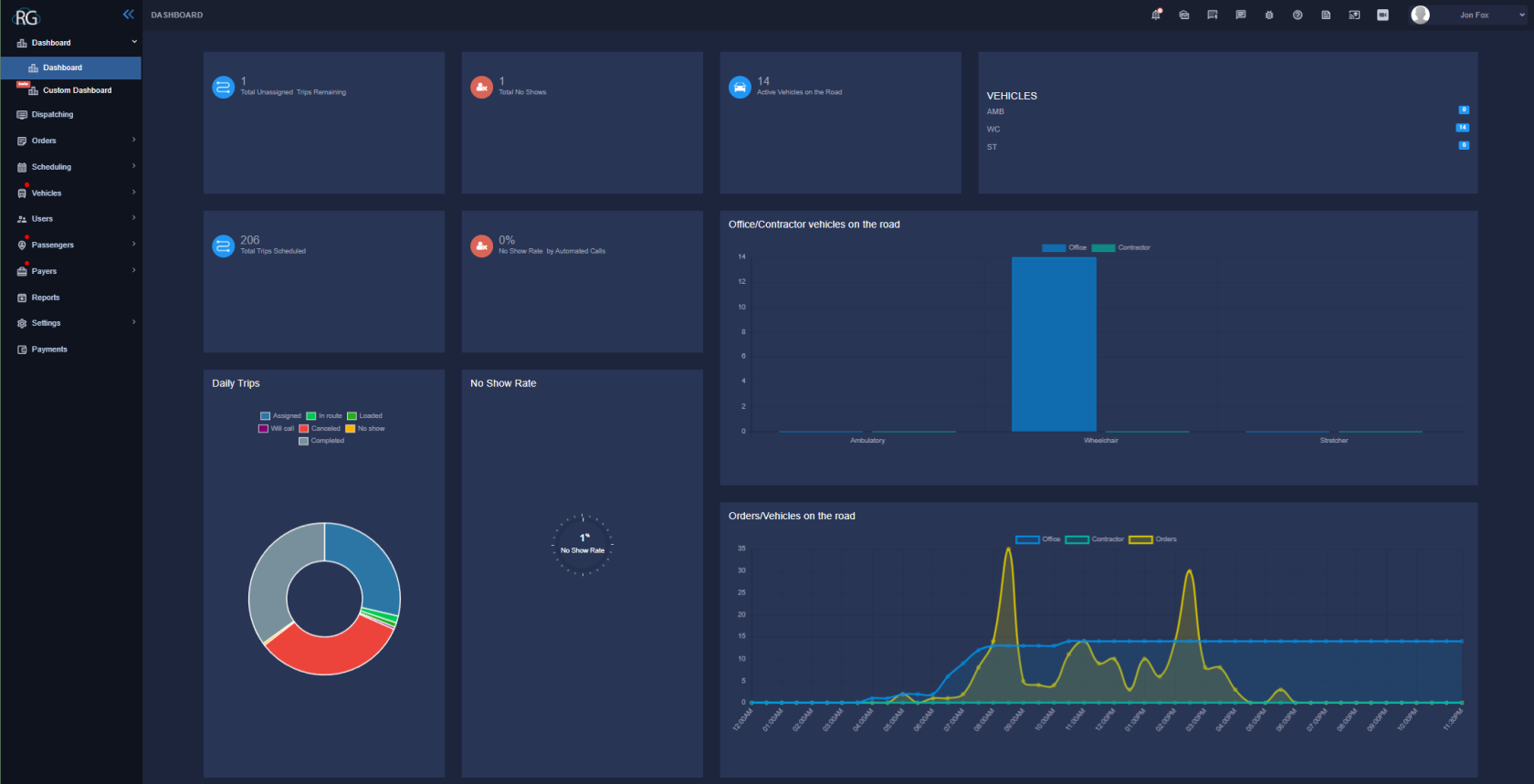Click the RG logo
The height and width of the screenshot is (784, 1534).
click(x=26, y=17)
